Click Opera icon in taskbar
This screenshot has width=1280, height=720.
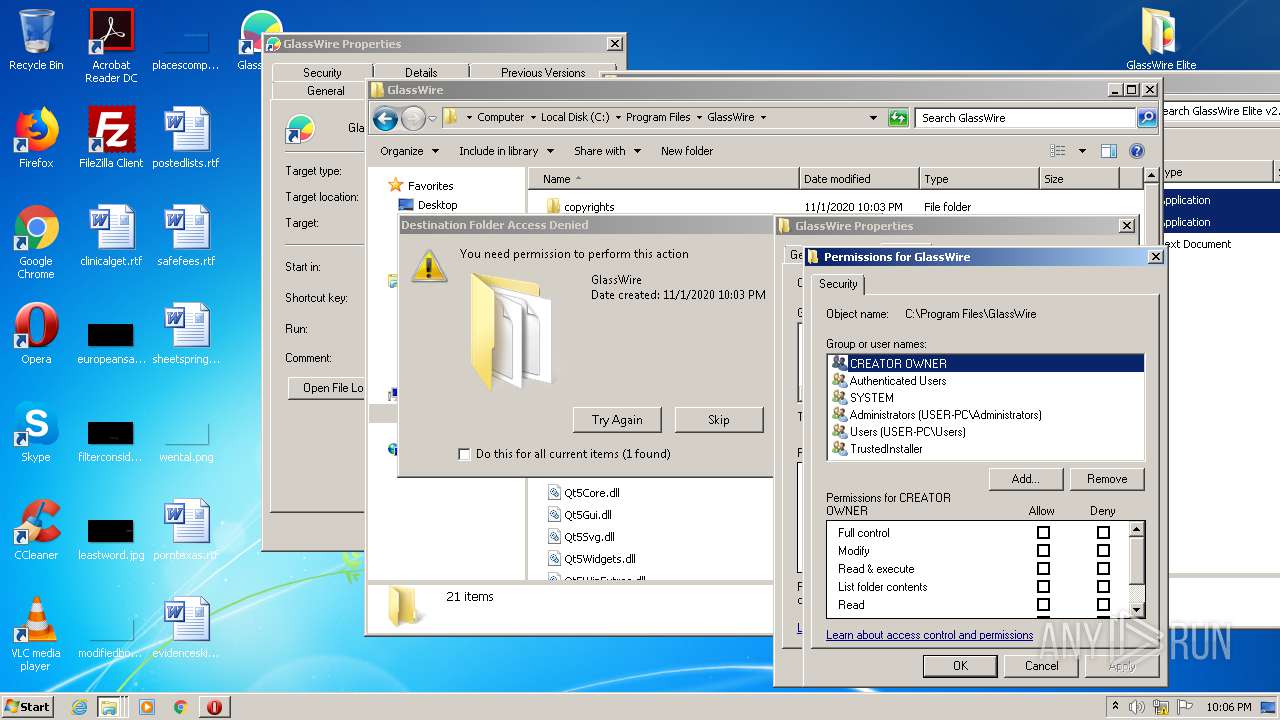click(214, 707)
